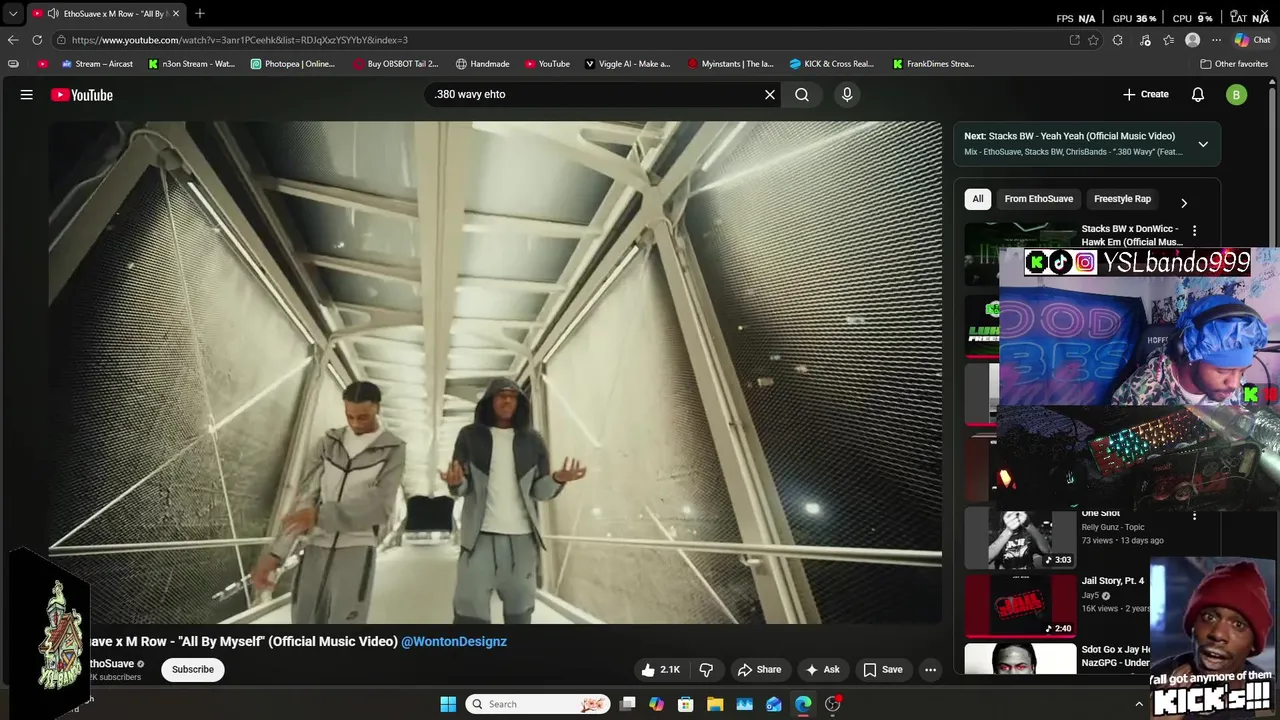
Task: Open the Buy OBSBOT Tail 2 bookmark
Action: tap(396, 64)
